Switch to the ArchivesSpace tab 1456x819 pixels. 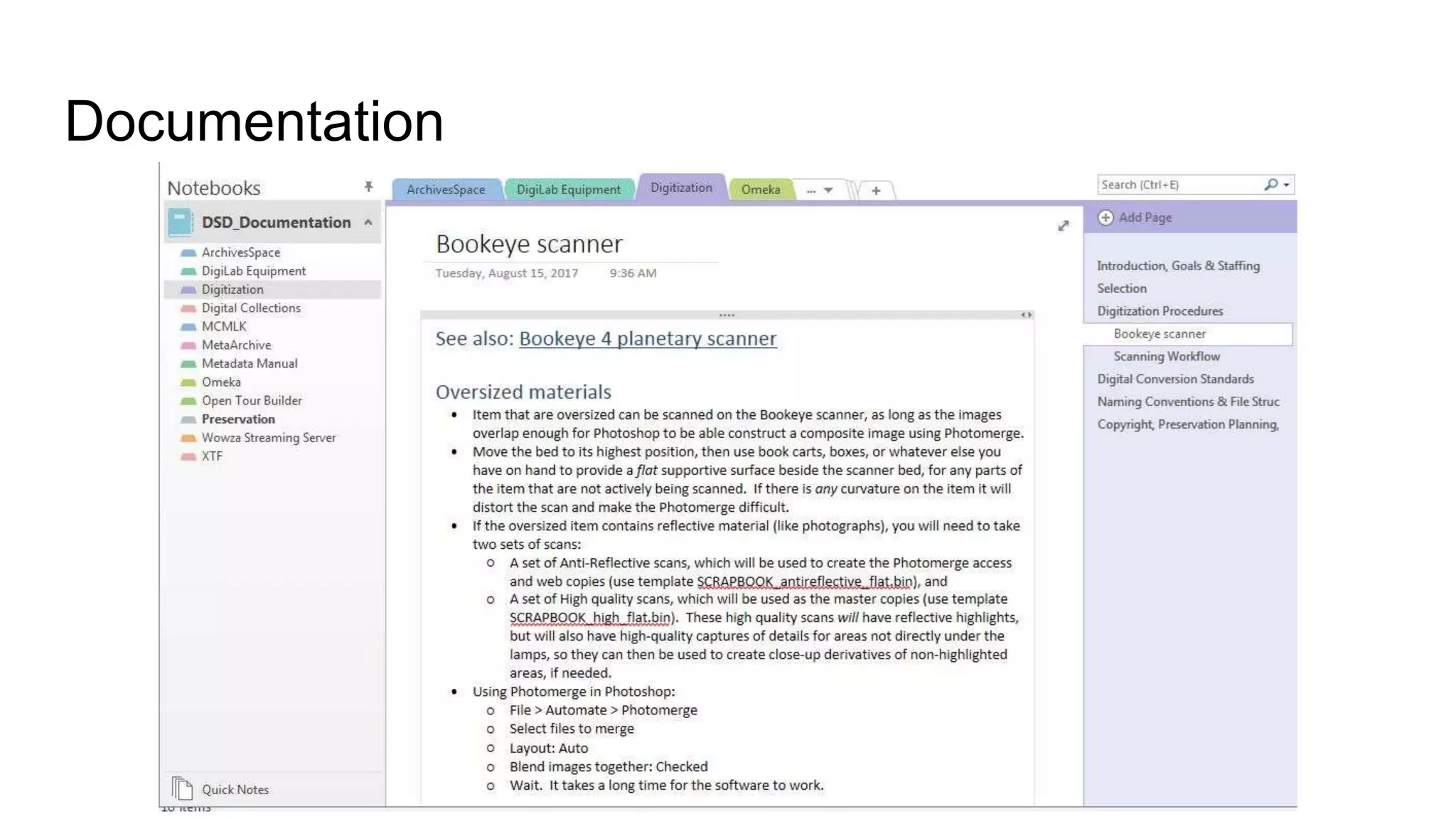point(446,189)
